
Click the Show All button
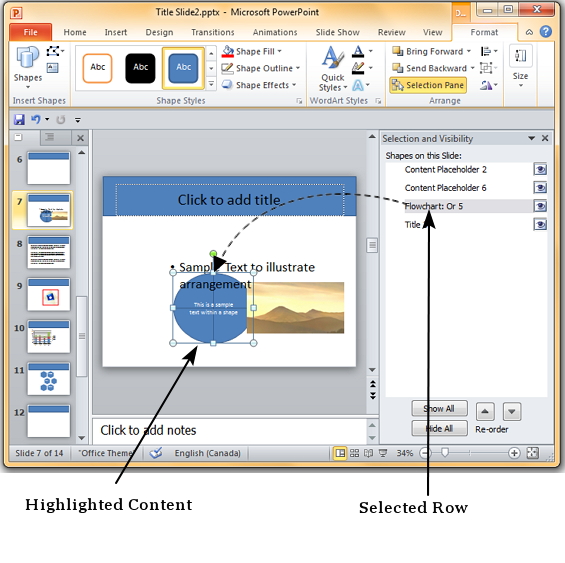(440, 408)
